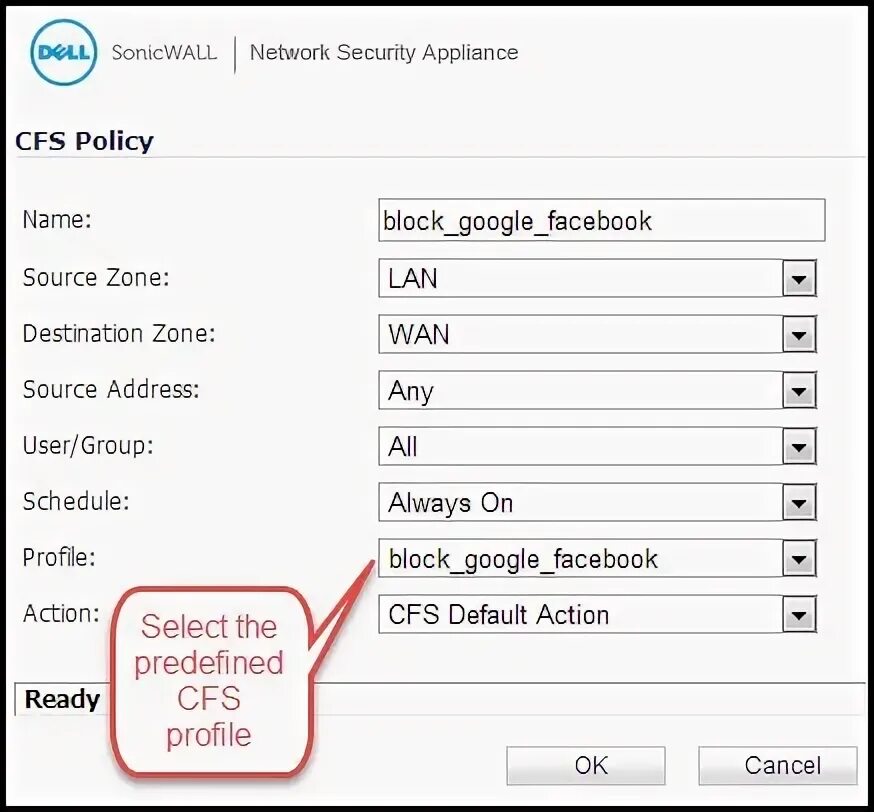Click the Name field containing block_google_facebook
Screen dimensions: 874x812
[602, 221]
